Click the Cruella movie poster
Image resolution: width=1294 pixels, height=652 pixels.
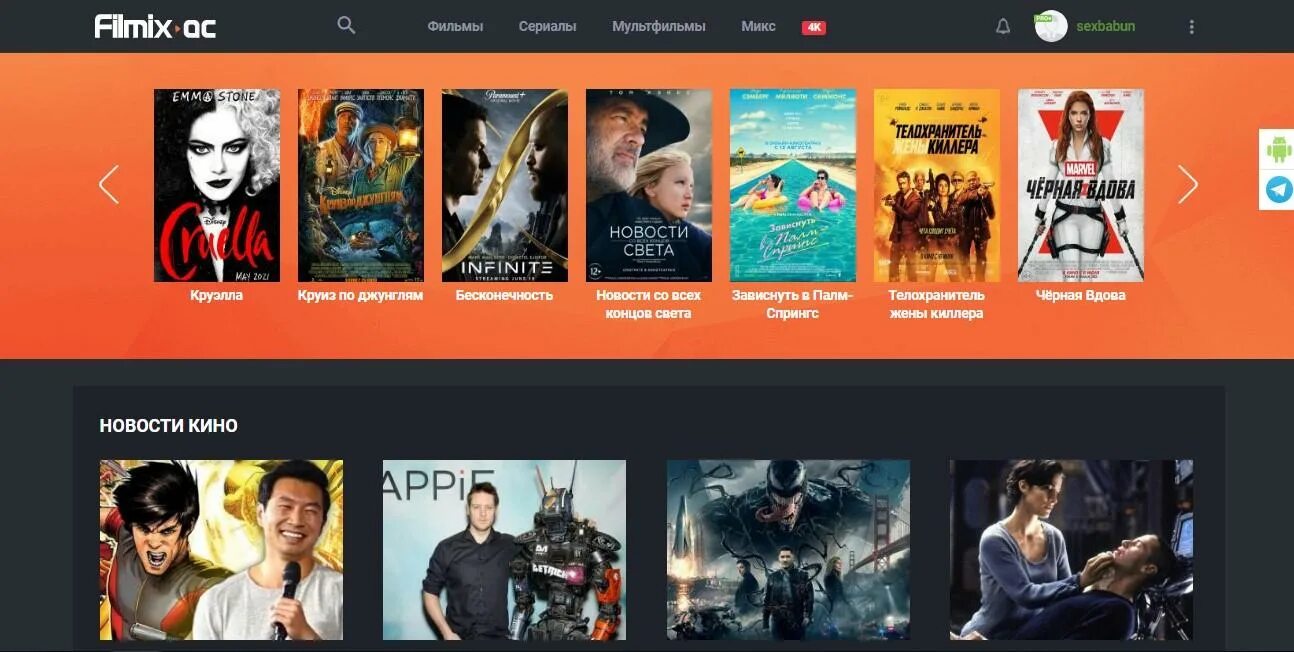point(217,185)
